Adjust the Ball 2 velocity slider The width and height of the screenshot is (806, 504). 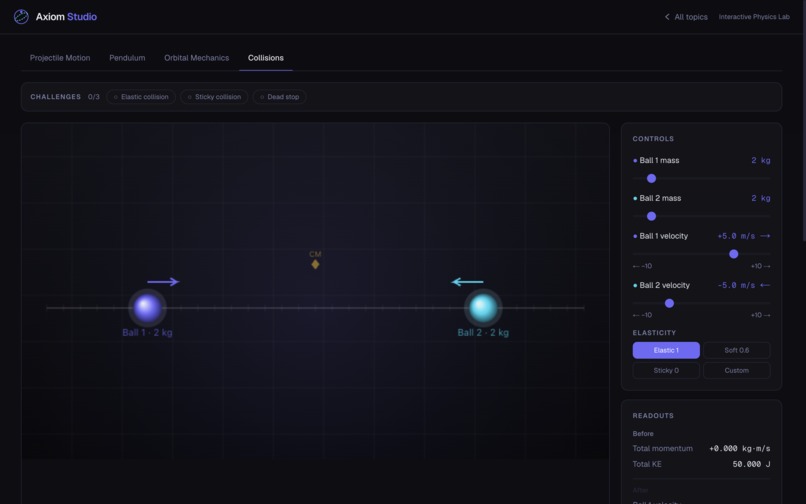(701, 303)
